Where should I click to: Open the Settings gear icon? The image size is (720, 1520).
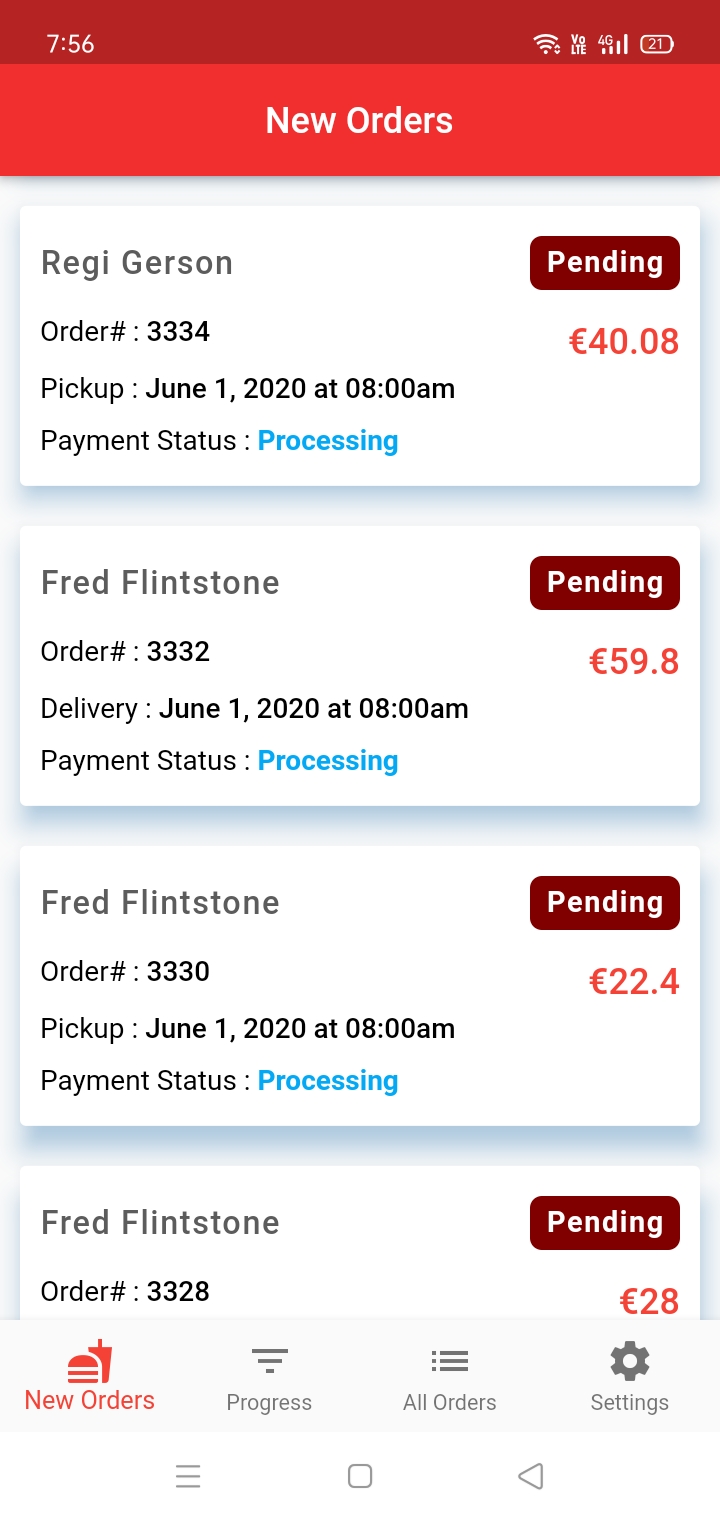(630, 1361)
